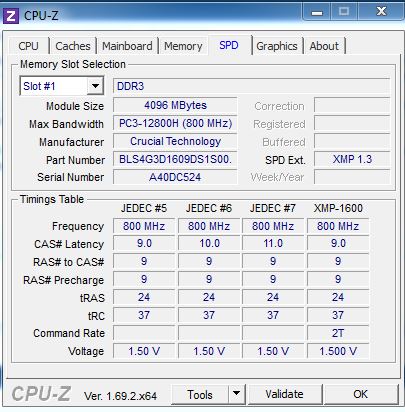
Task: Click the Slot #1 combo box text
Action: (54, 86)
